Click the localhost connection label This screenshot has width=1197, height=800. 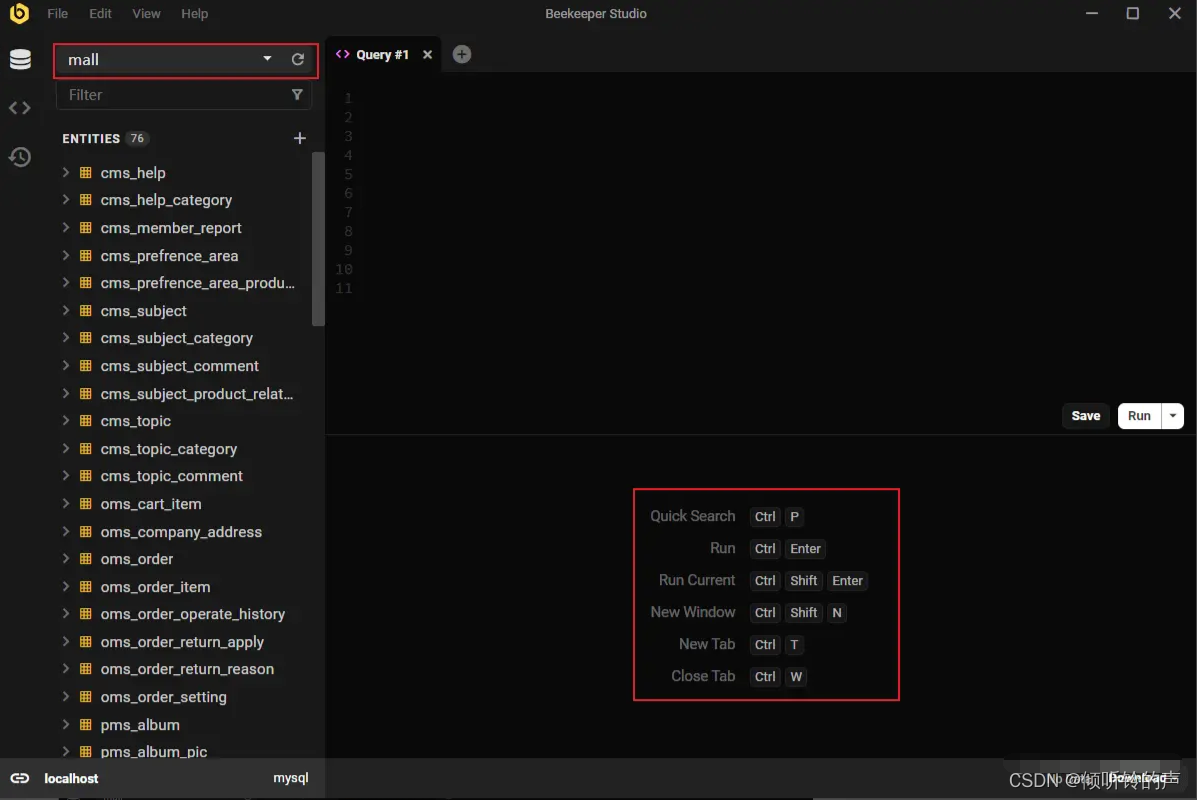pos(71,778)
